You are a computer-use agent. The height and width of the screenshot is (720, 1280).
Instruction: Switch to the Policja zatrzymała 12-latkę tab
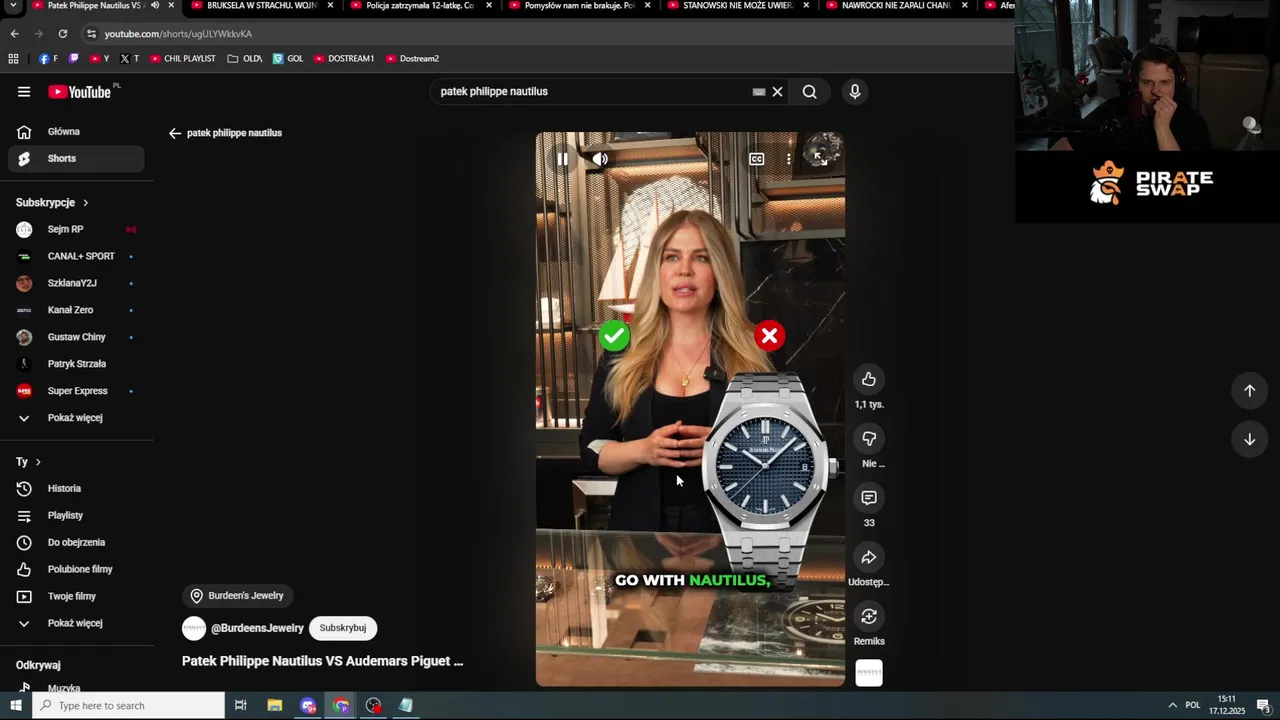click(420, 6)
